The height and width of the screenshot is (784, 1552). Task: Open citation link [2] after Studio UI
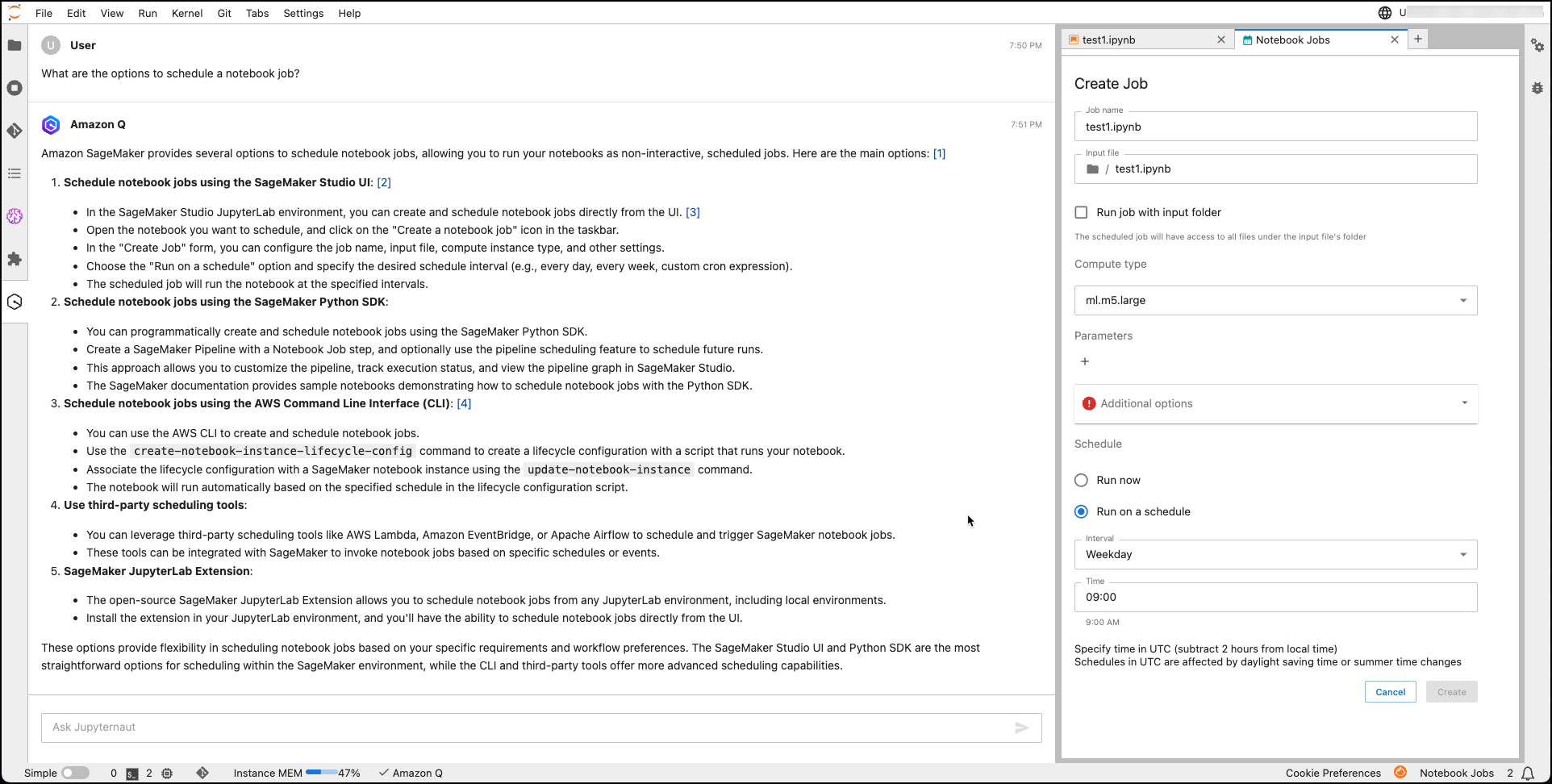384,183
